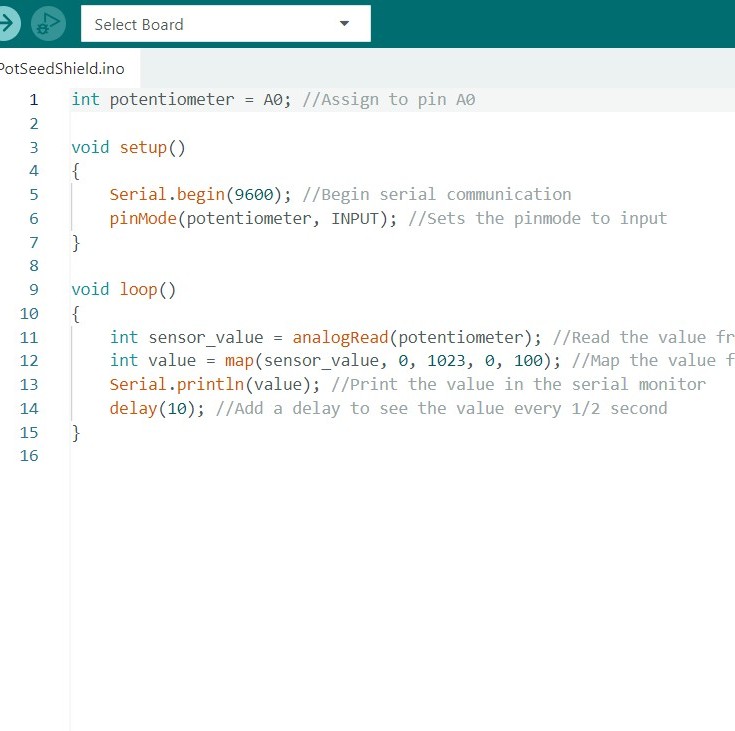The height and width of the screenshot is (731, 735).
Task: Click closing brace on line 15
Action: click(76, 433)
